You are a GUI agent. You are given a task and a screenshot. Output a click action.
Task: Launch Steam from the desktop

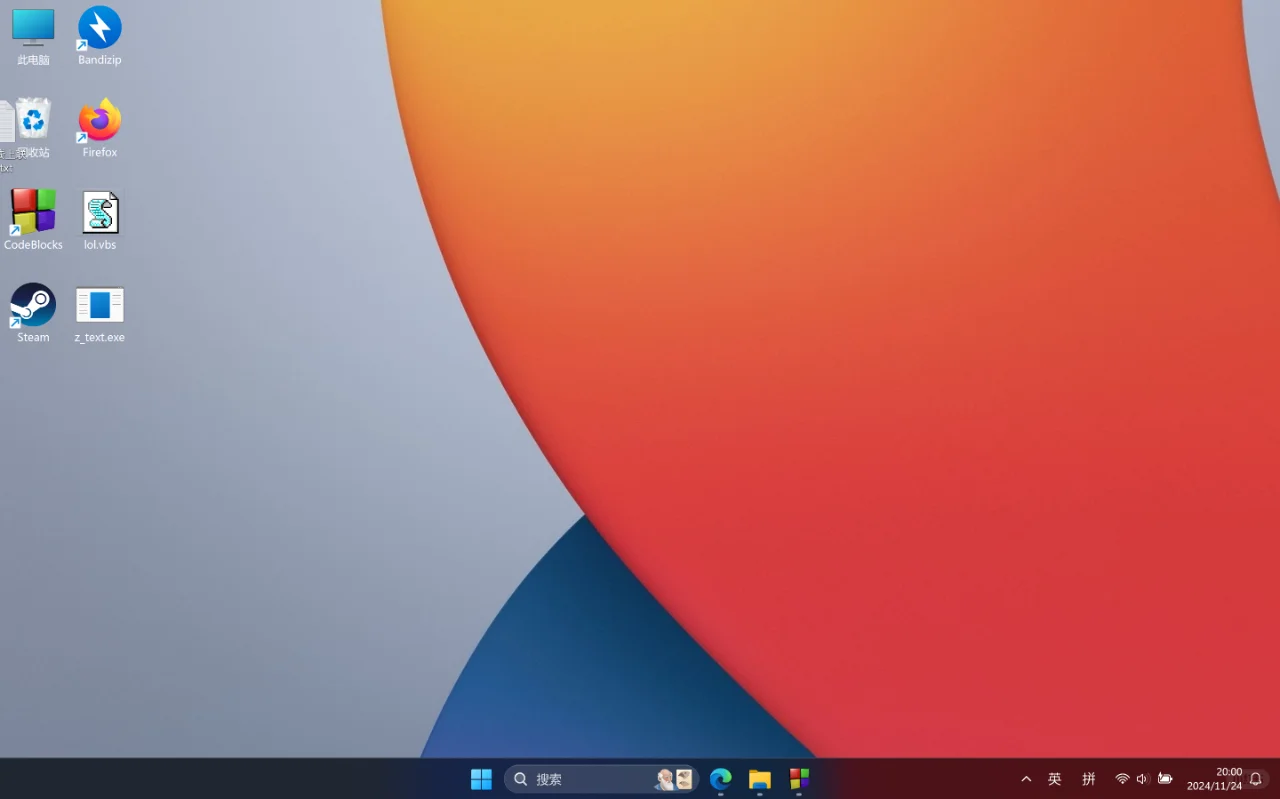tap(31, 305)
